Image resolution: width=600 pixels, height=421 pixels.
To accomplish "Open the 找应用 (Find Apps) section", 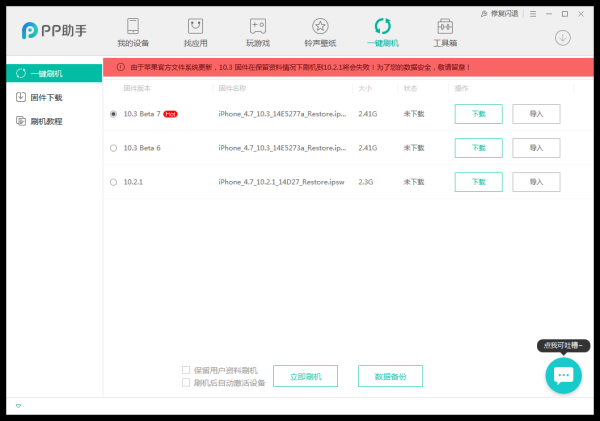I will pyautogui.click(x=195, y=32).
